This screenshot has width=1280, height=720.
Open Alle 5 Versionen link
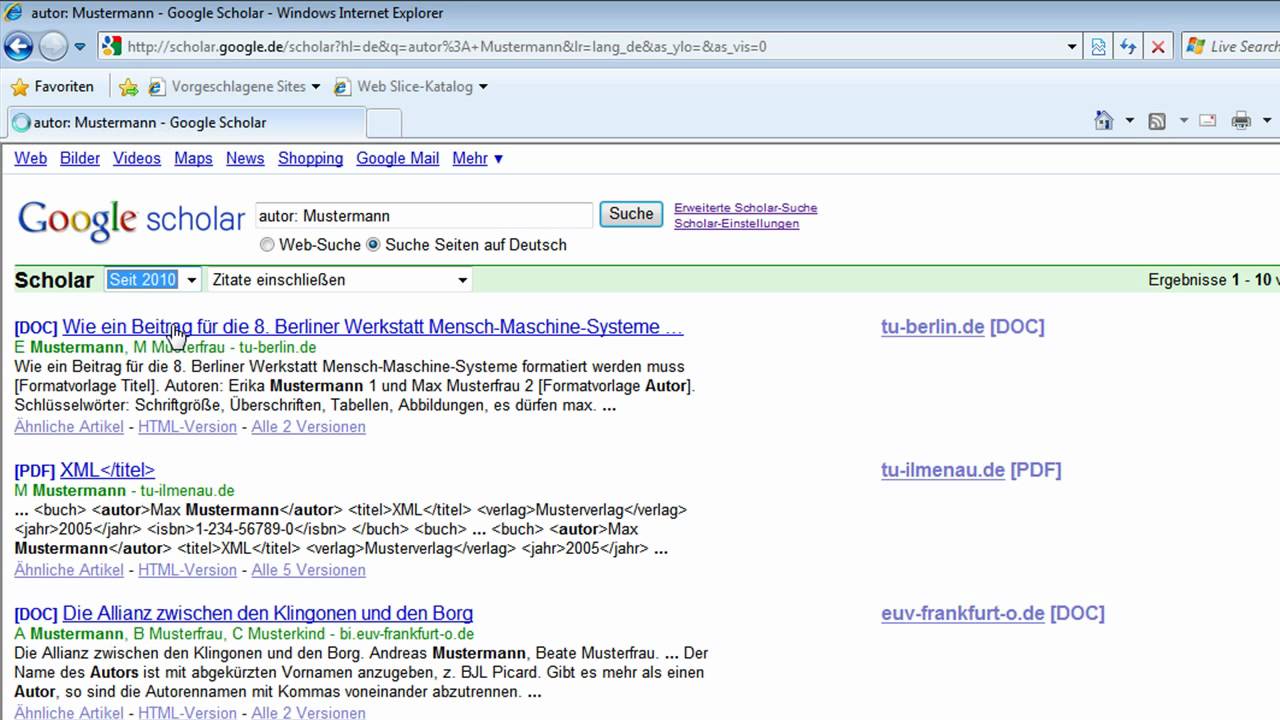[308, 570]
